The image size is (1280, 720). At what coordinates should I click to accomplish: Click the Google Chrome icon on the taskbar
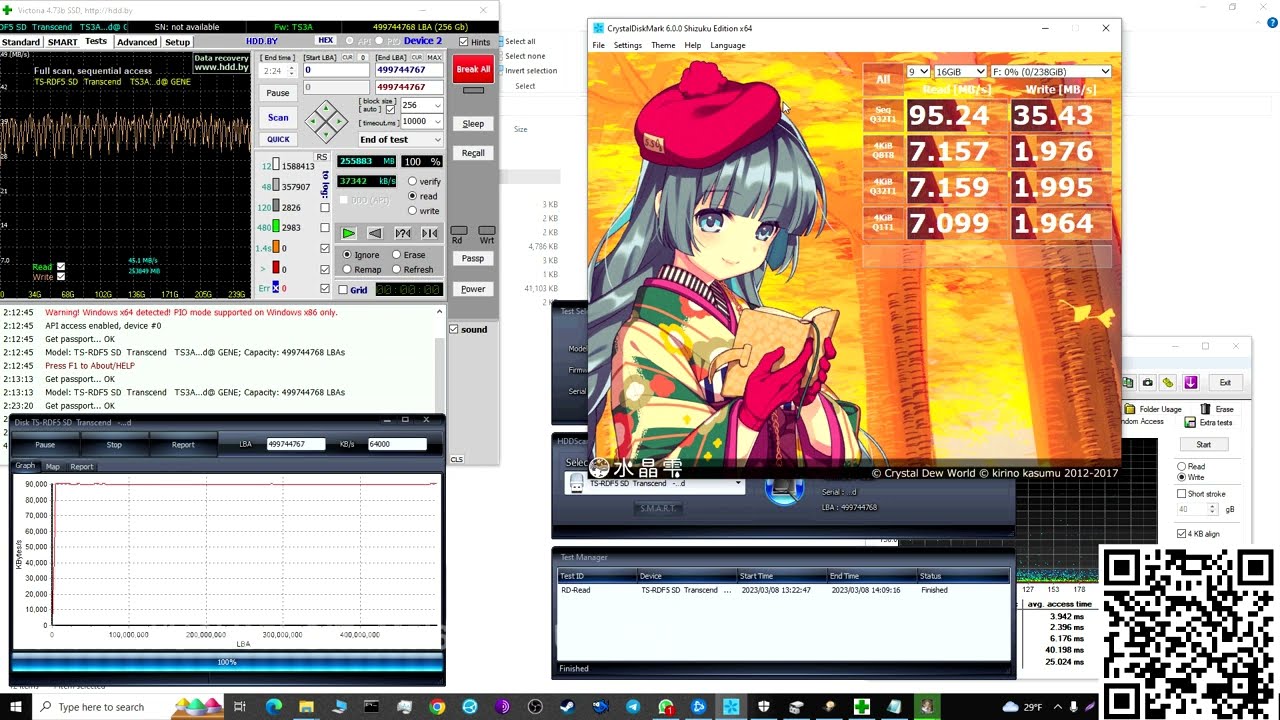(437, 707)
